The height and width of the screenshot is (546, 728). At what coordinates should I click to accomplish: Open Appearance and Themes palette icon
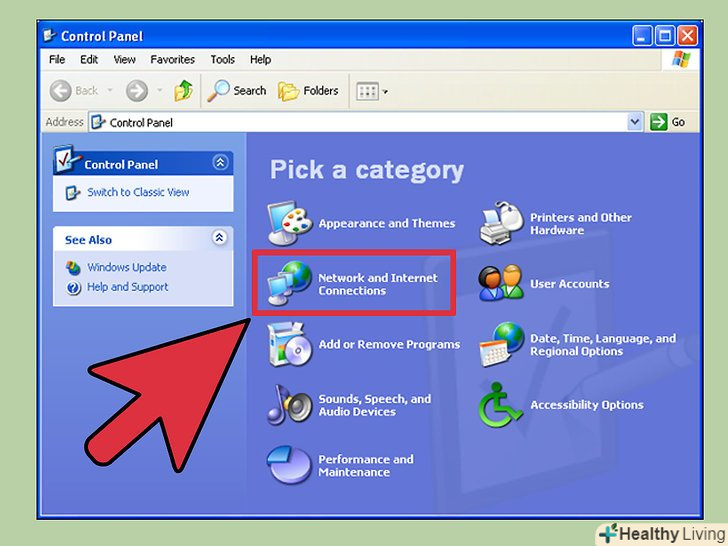coord(290,223)
